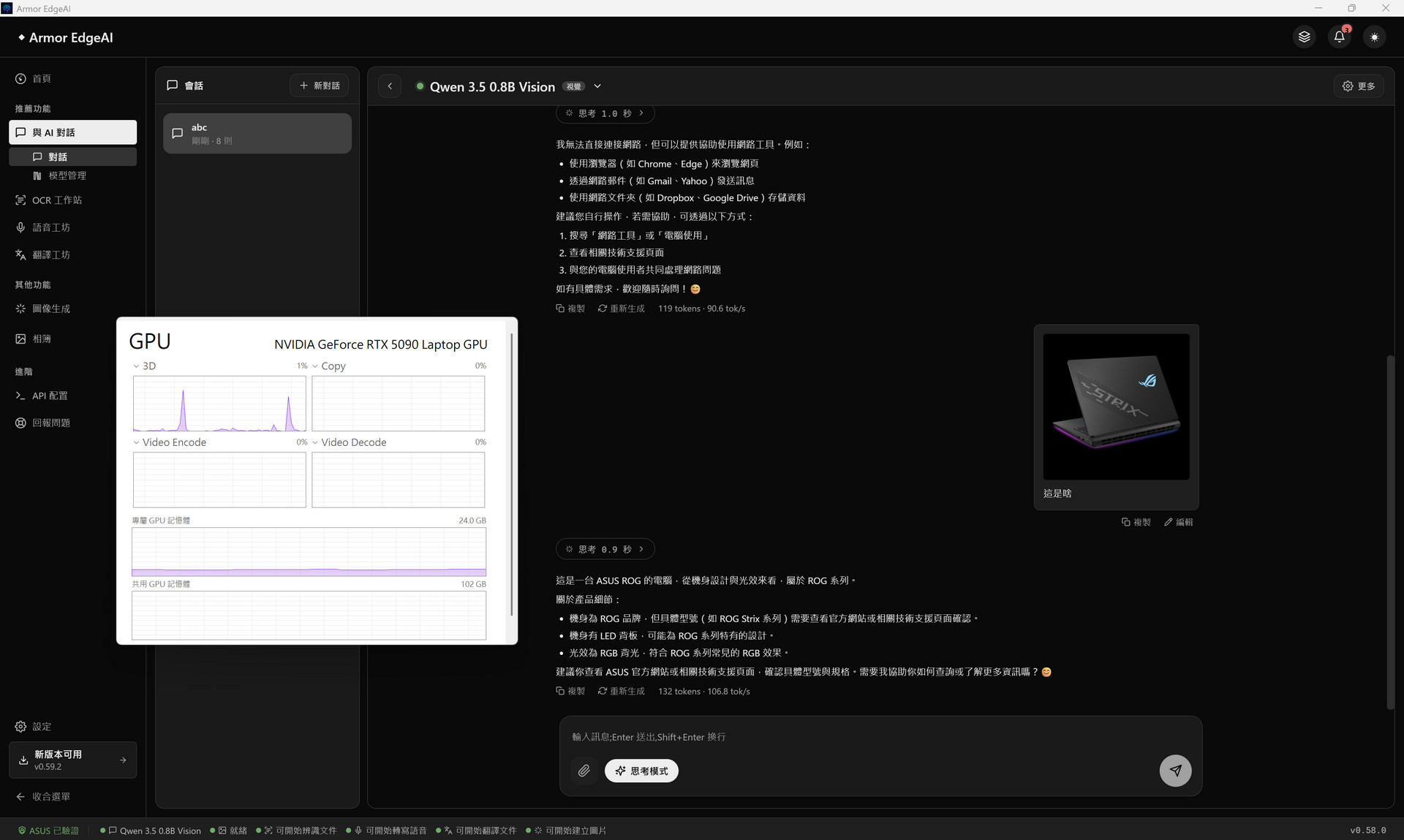Copy the second AI reply (132 tokens)
Screen dimensions: 1404x840
[x=570, y=691]
